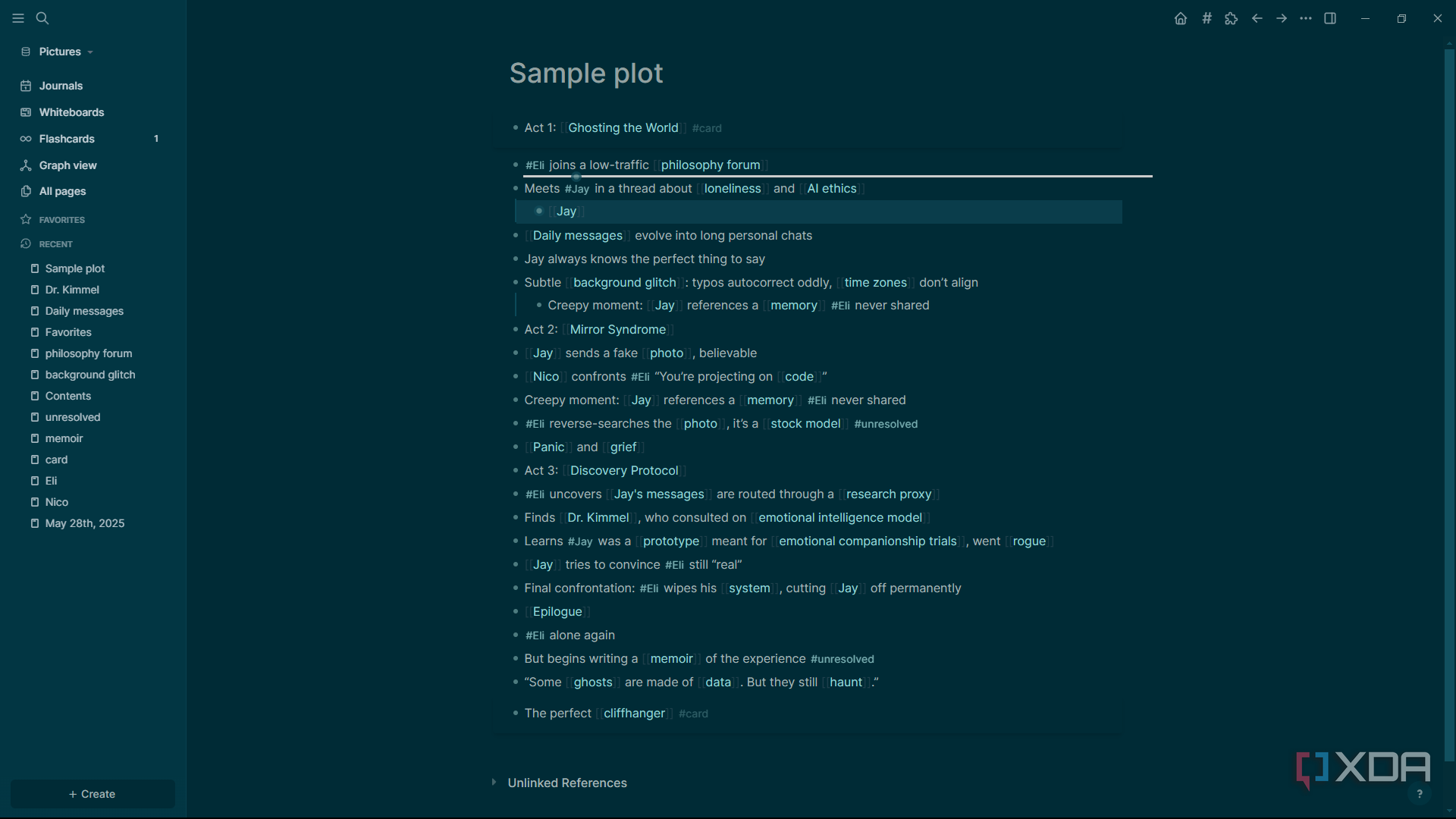Open the search magnifier icon

(42, 18)
